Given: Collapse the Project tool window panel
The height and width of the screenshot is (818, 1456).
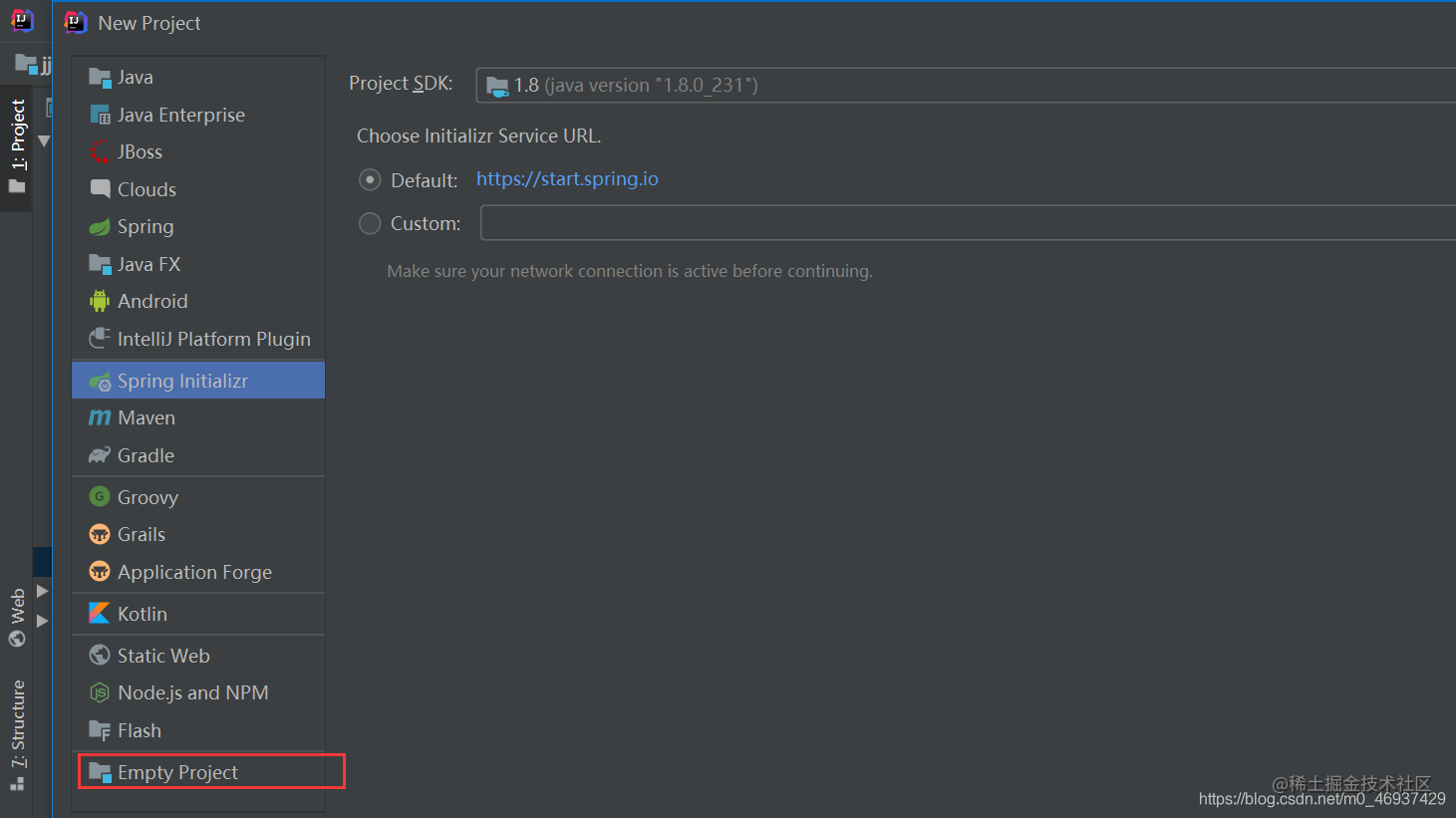Looking at the screenshot, I should click(x=44, y=140).
